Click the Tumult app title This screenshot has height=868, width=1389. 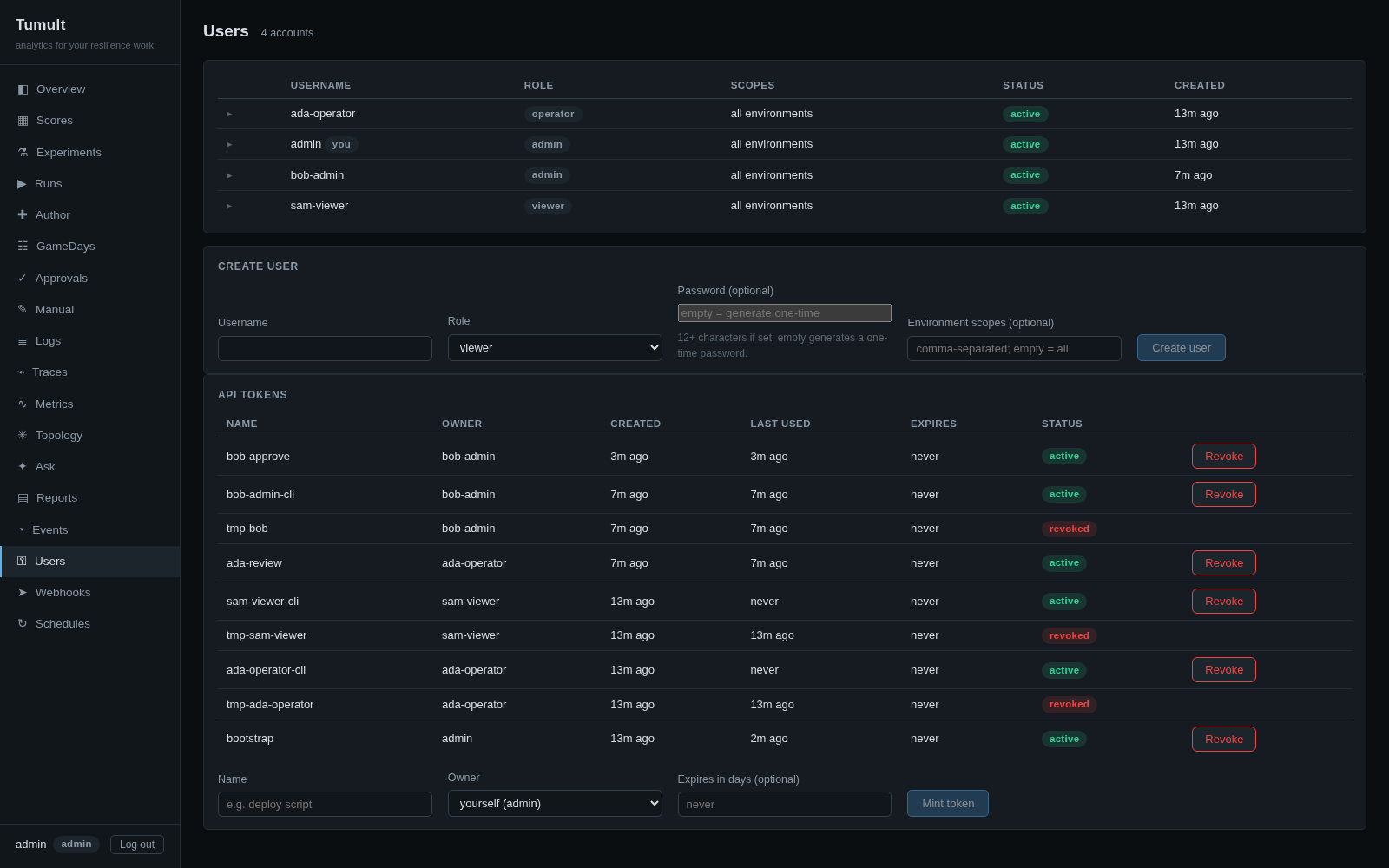point(41,24)
